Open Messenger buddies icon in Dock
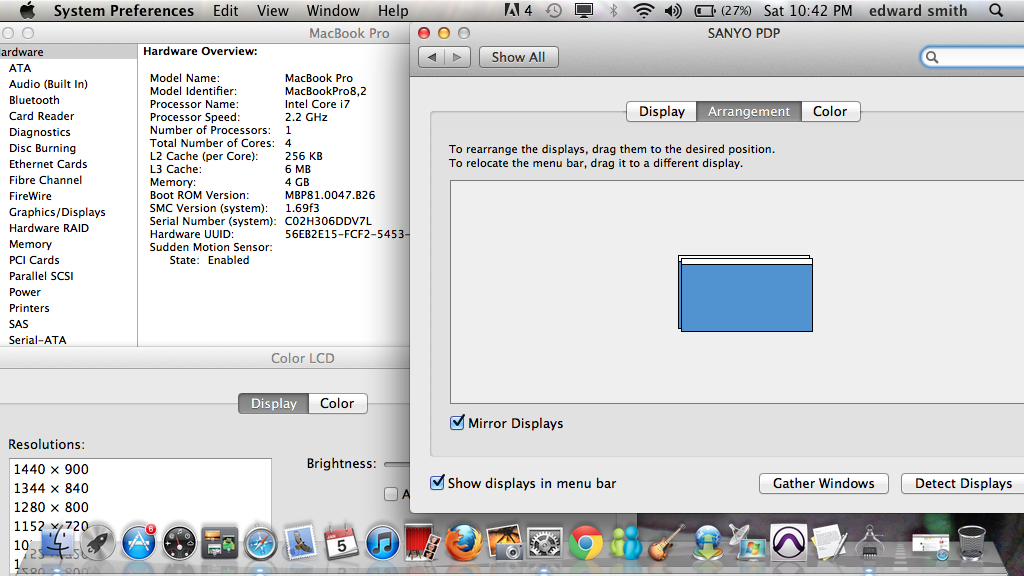Screen dimensions: 1024x576 pyautogui.click(x=626, y=542)
